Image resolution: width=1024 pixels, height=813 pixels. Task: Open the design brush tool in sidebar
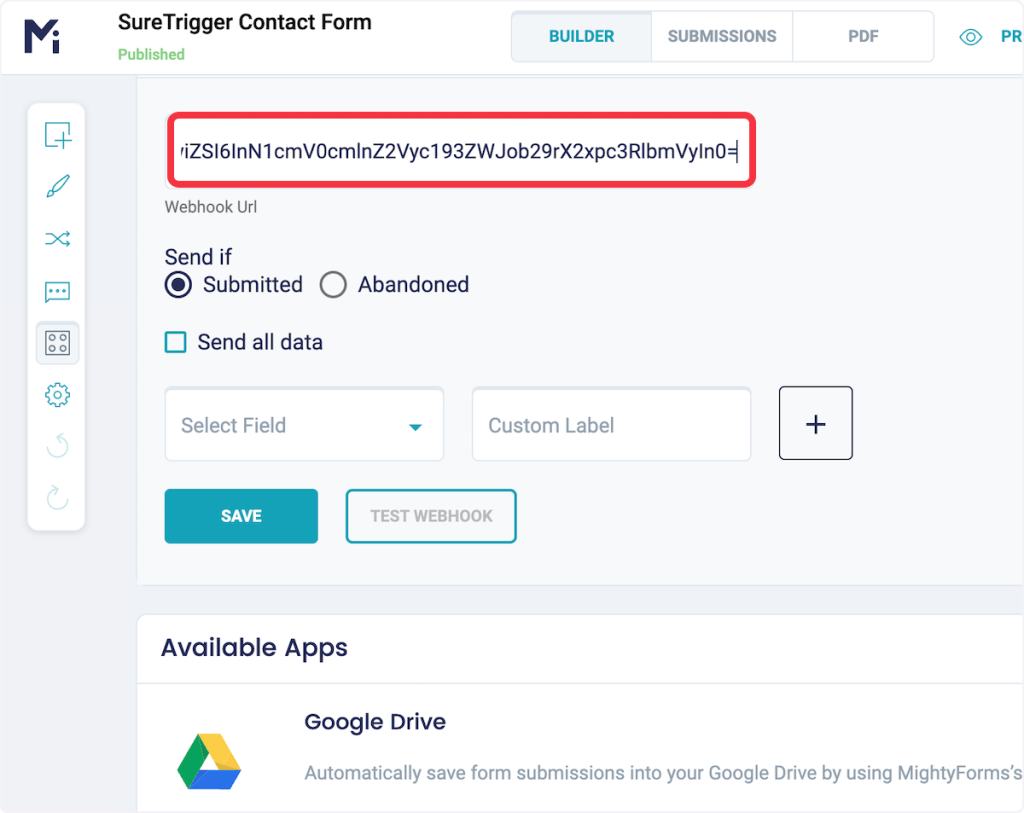(57, 187)
